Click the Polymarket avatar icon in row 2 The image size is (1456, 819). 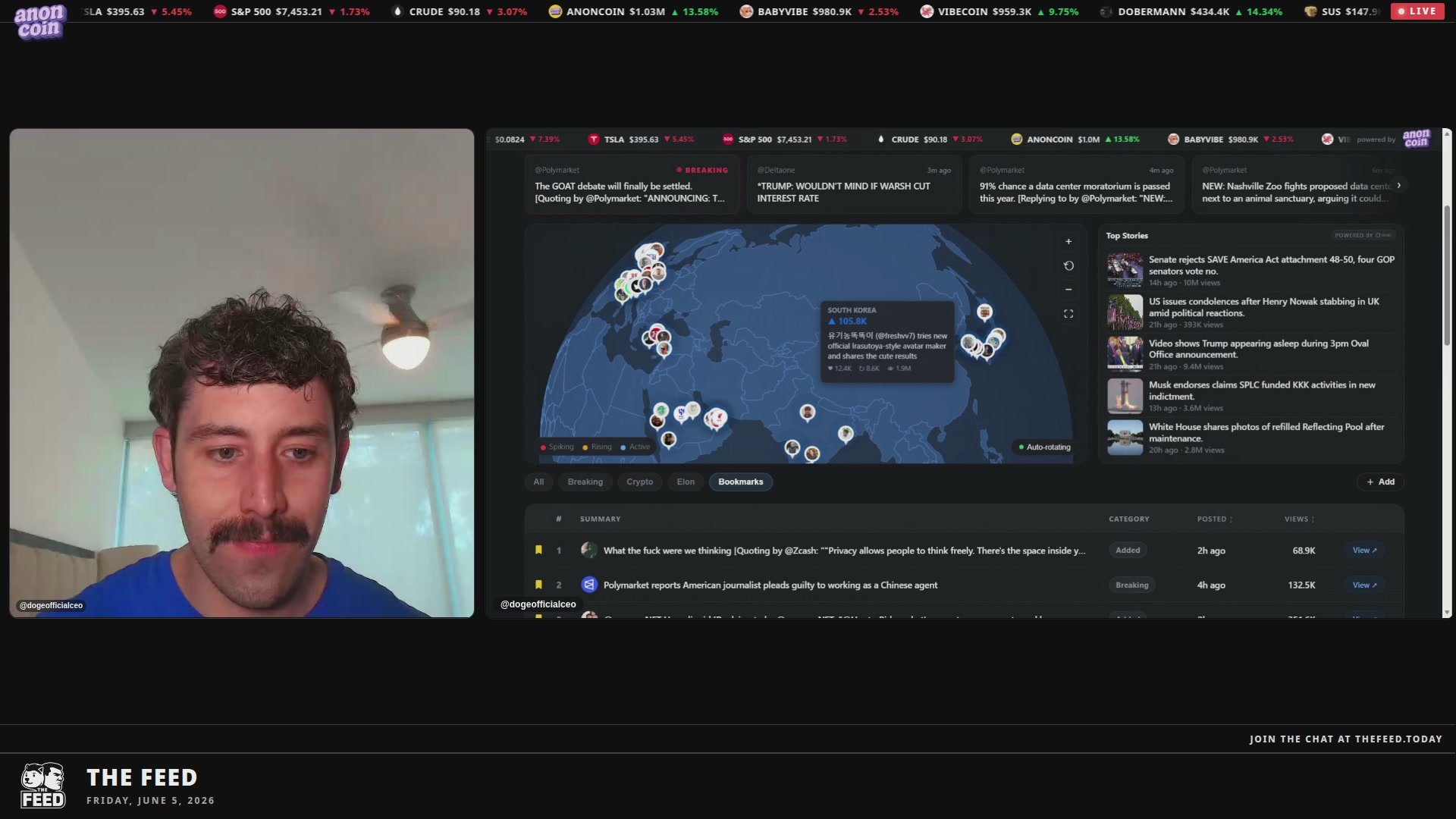[588, 585]
